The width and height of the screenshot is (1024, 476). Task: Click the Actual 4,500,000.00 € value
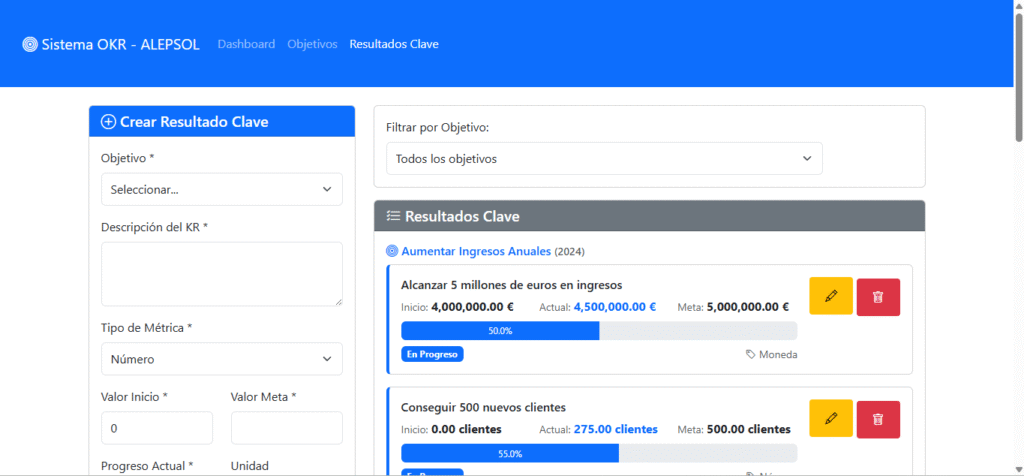(615, 307)
